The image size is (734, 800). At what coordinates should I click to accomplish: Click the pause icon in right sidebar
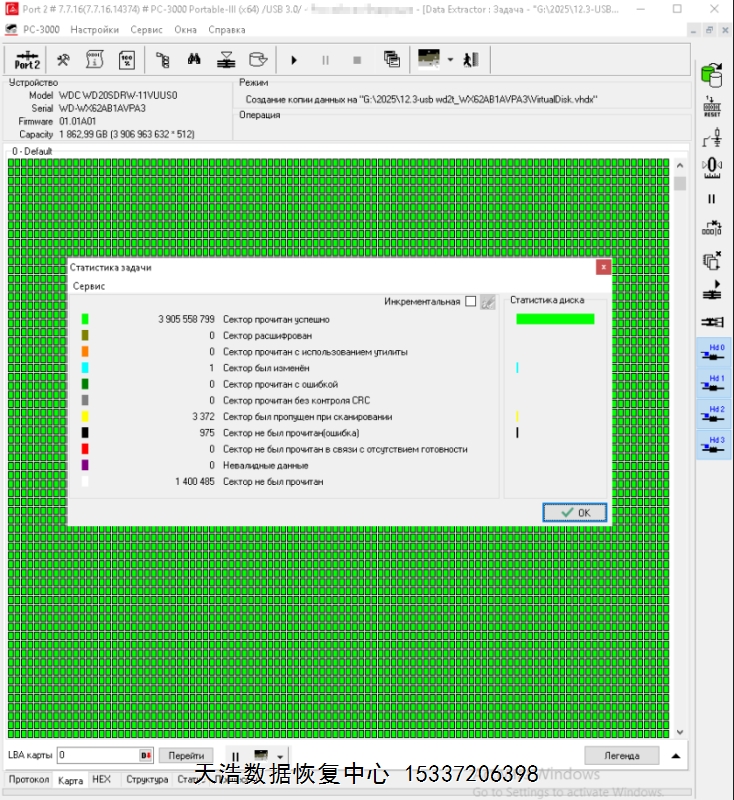tap(712, 199)
